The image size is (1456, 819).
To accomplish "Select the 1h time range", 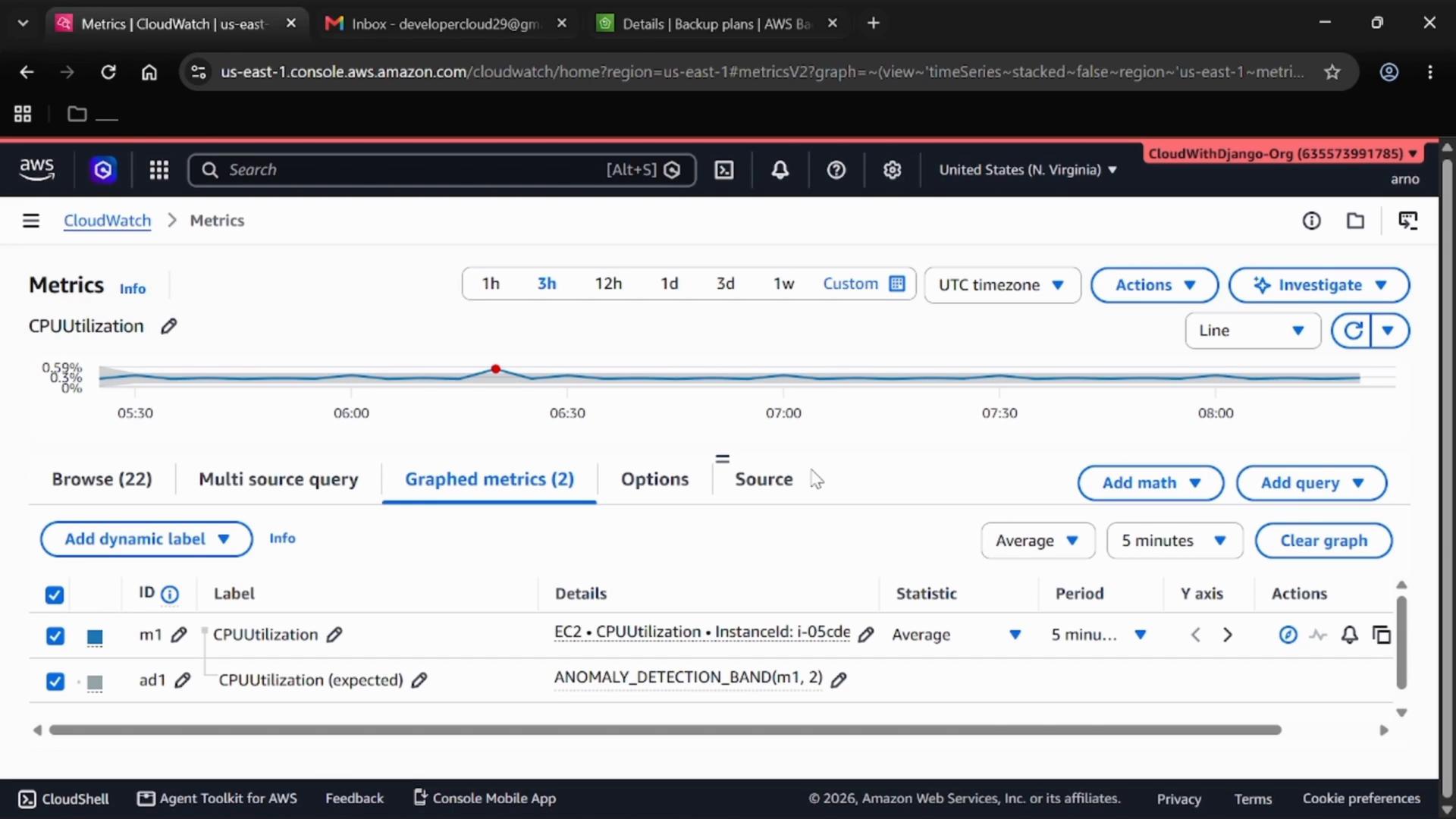I will tap(491, 284).
